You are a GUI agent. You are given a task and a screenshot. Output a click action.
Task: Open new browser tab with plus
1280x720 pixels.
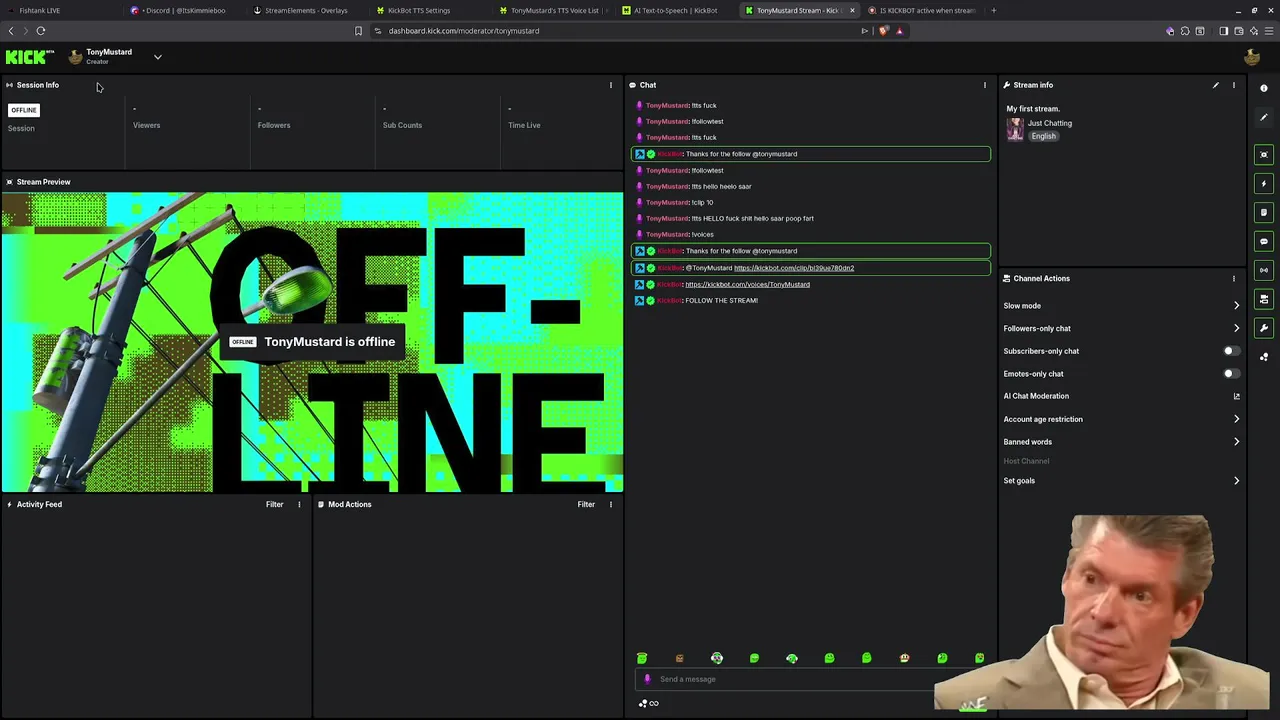(x=993, y=10)
